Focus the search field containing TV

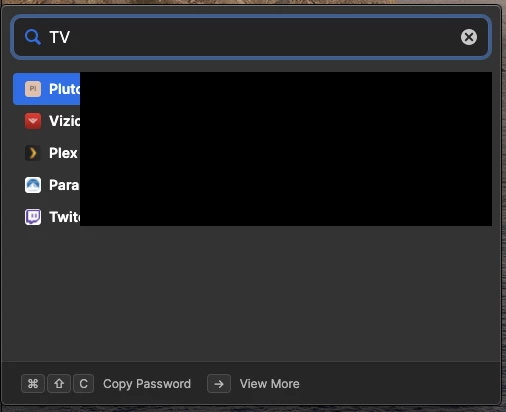click(x=251, y=37)
